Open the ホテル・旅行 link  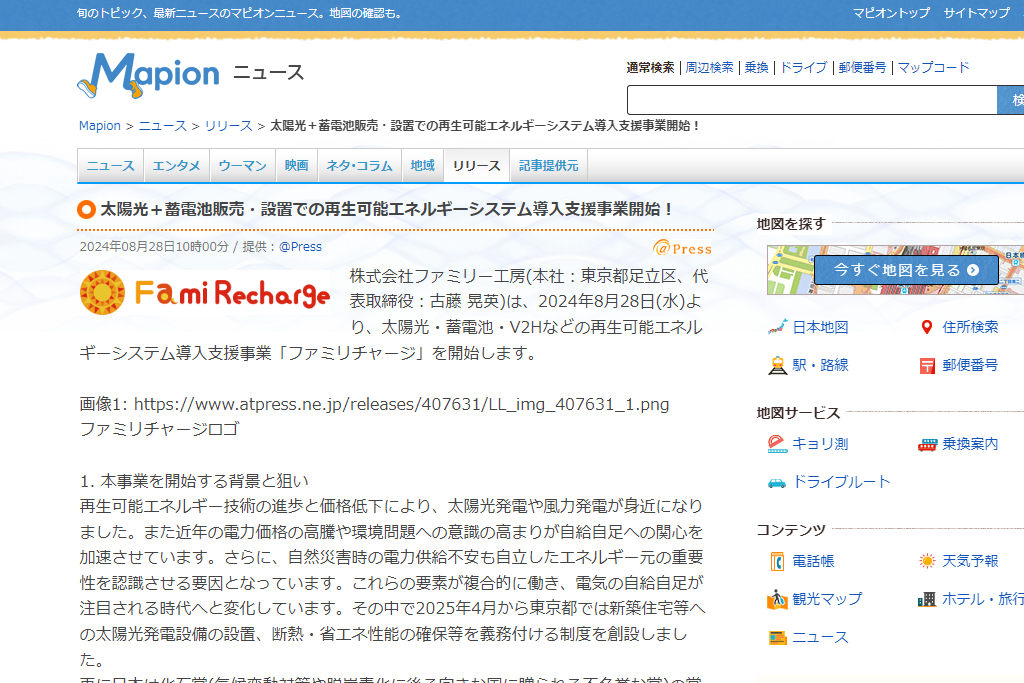pos(983,599)
